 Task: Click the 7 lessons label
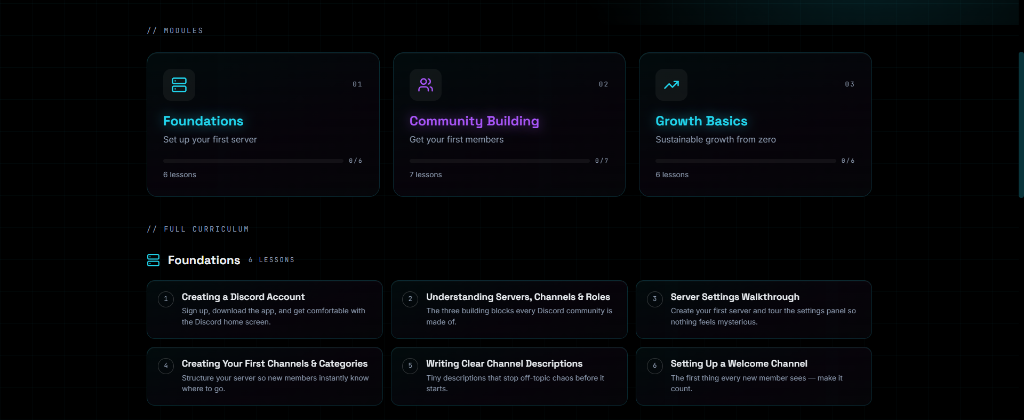pos(425,174)
